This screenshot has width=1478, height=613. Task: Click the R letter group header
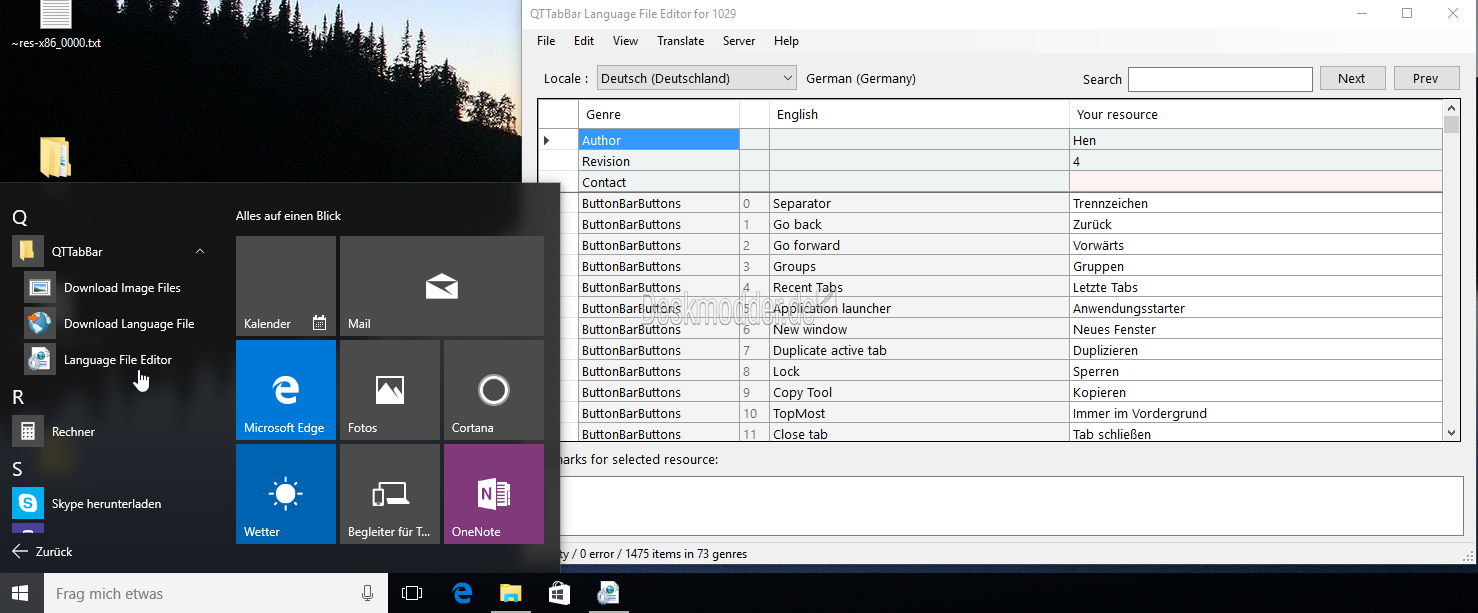(x=18, y=397)
